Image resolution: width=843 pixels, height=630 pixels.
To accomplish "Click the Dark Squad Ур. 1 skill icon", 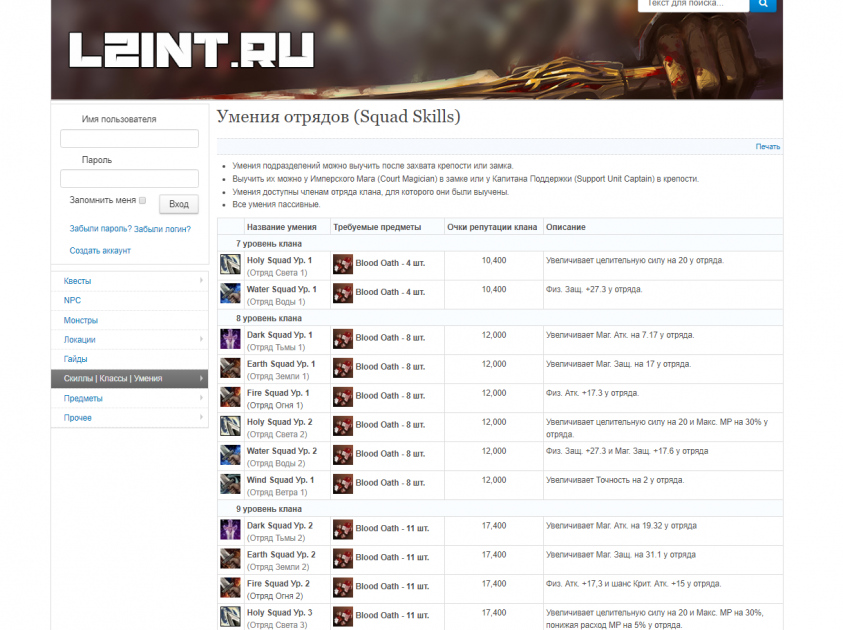I will [230, 339].
